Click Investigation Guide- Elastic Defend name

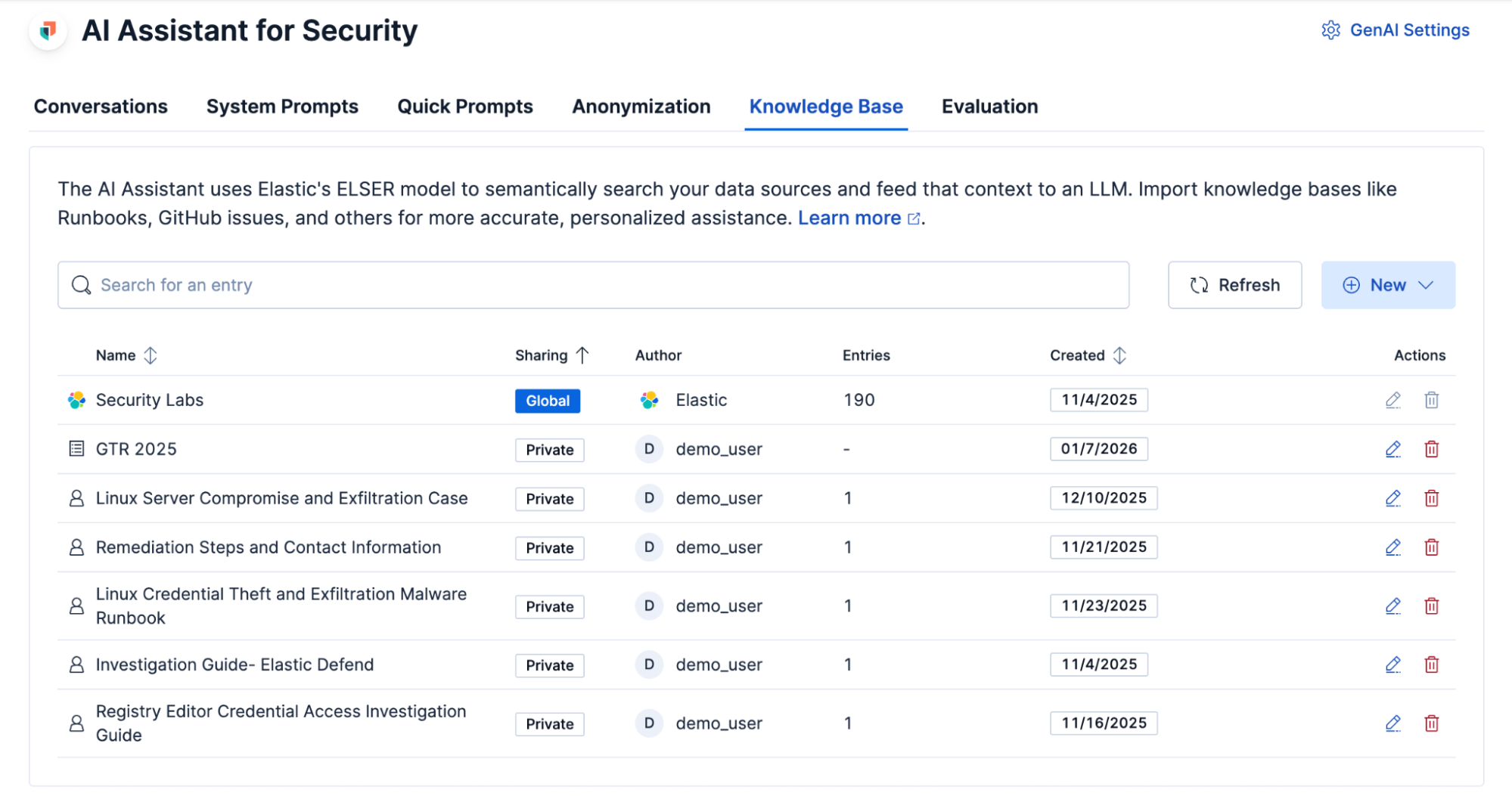click(234, 664)
